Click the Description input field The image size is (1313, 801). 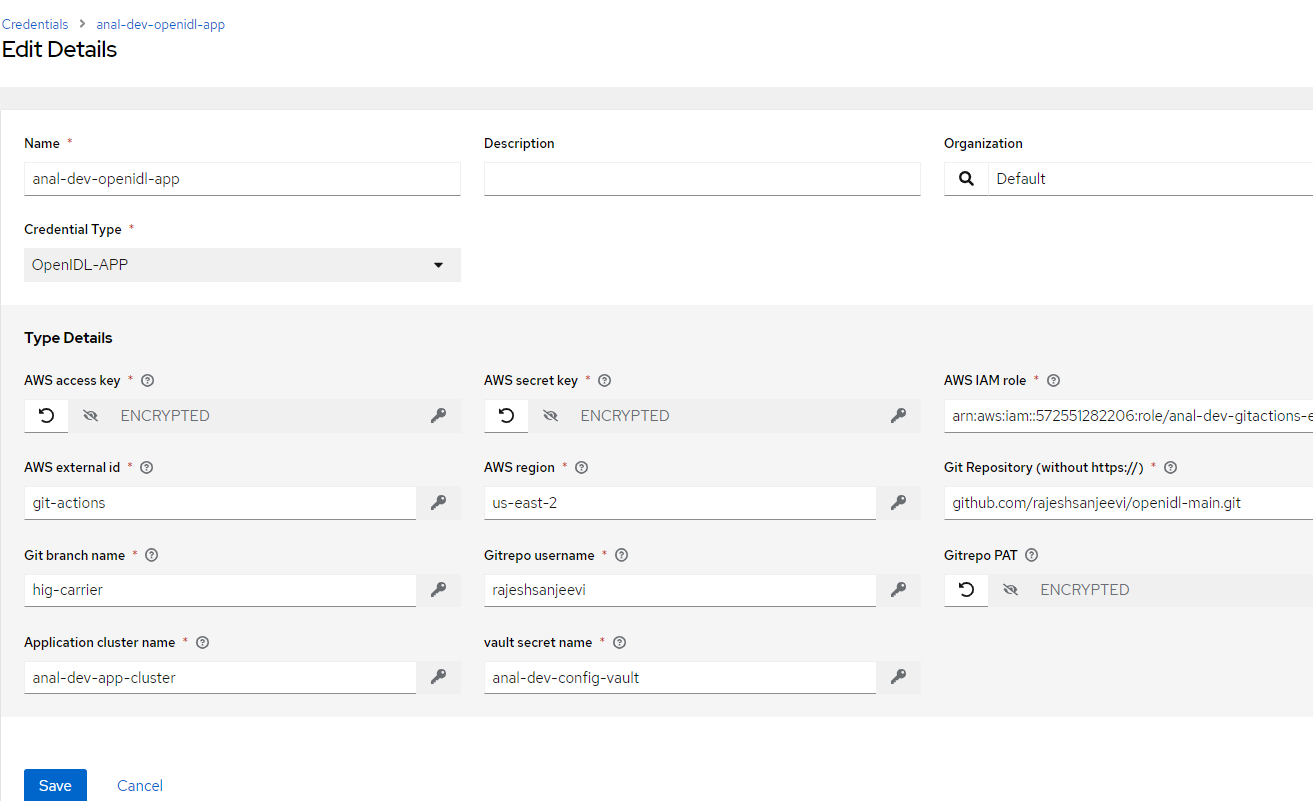tap(702, 179)
